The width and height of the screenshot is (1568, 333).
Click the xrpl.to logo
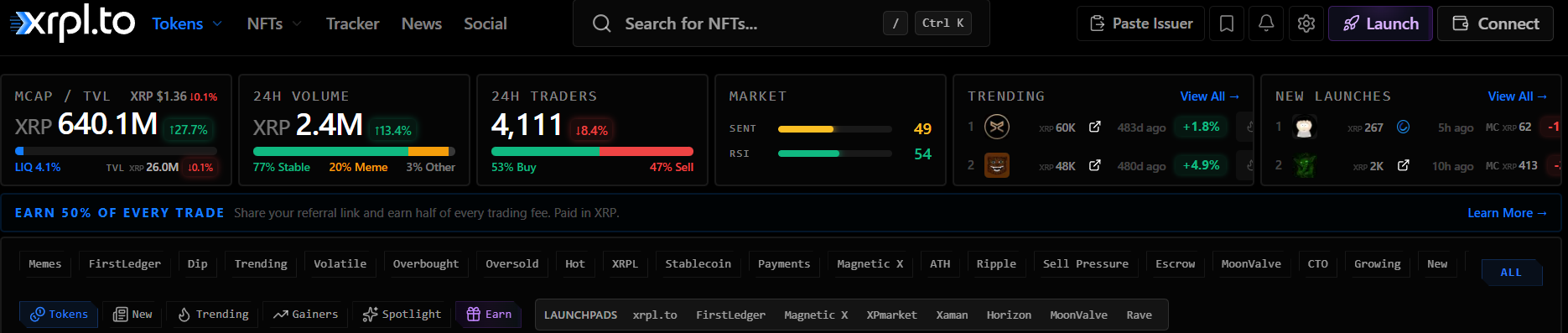72,23
